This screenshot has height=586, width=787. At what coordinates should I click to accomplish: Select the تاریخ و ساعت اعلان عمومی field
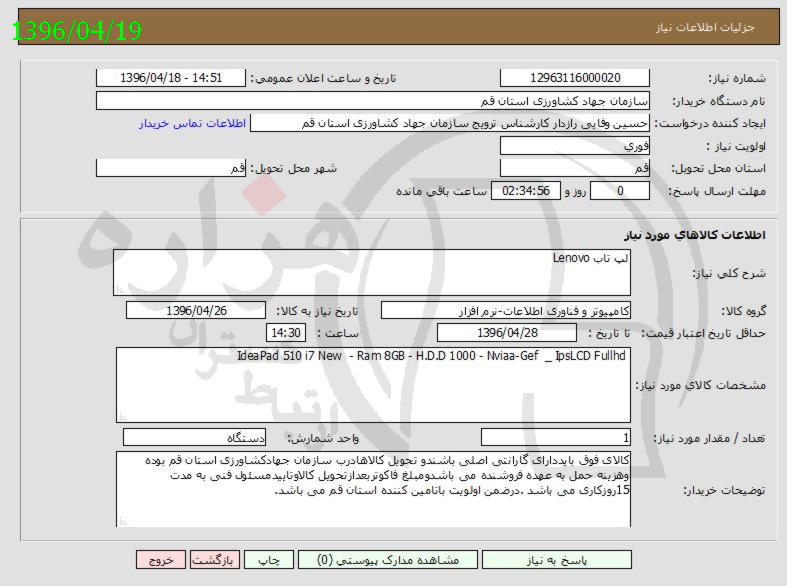pos(170,78)
